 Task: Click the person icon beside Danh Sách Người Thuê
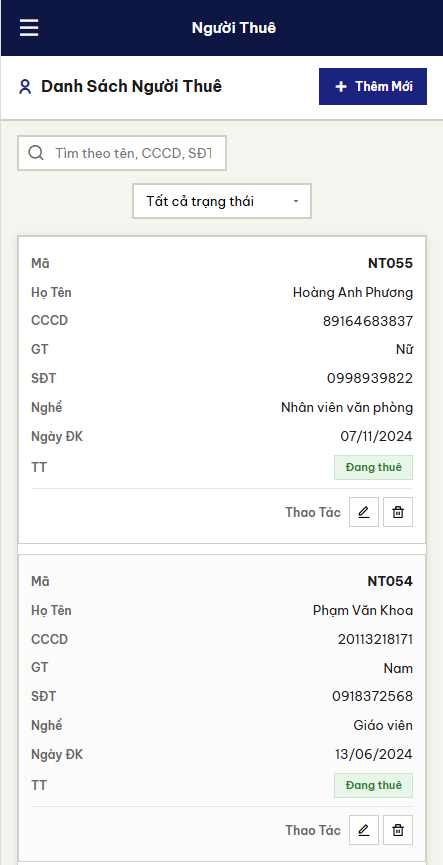tap(25, 87)
